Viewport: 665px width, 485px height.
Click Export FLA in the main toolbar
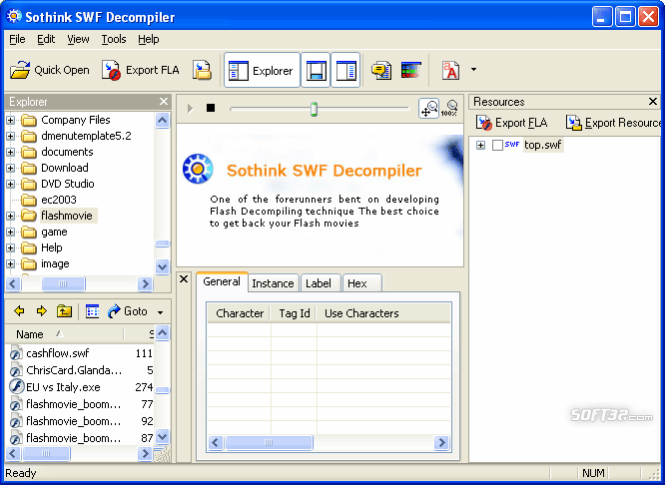140,70
